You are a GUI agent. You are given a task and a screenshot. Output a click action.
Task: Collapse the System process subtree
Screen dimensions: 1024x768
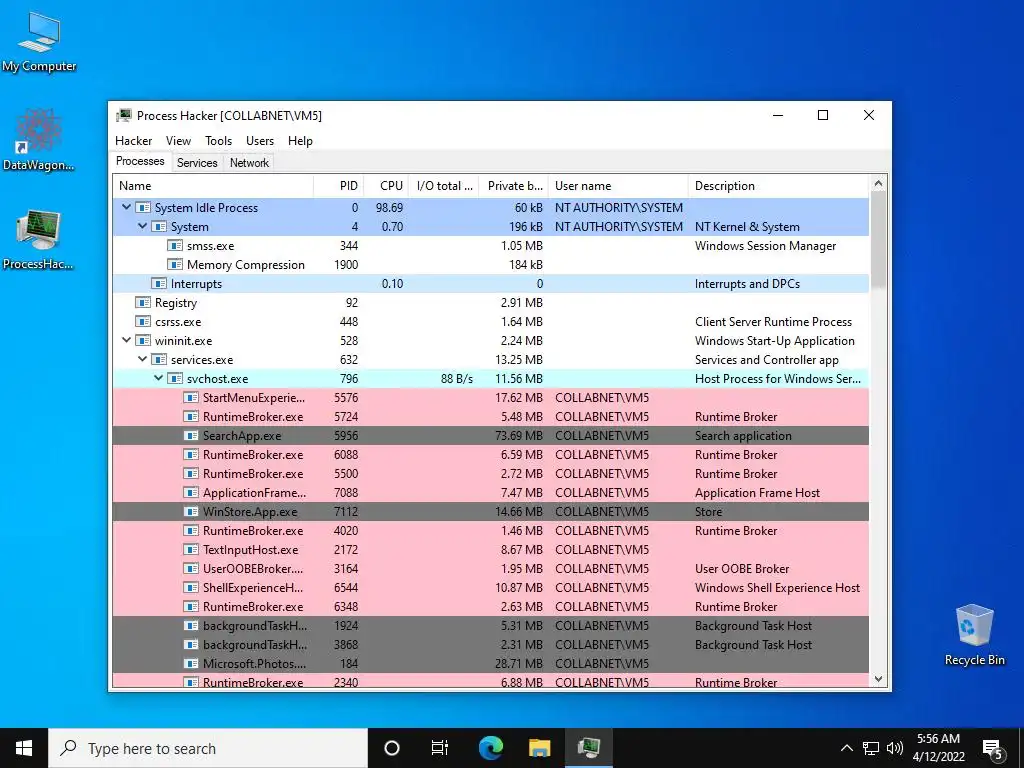click(x=142, y=226)
